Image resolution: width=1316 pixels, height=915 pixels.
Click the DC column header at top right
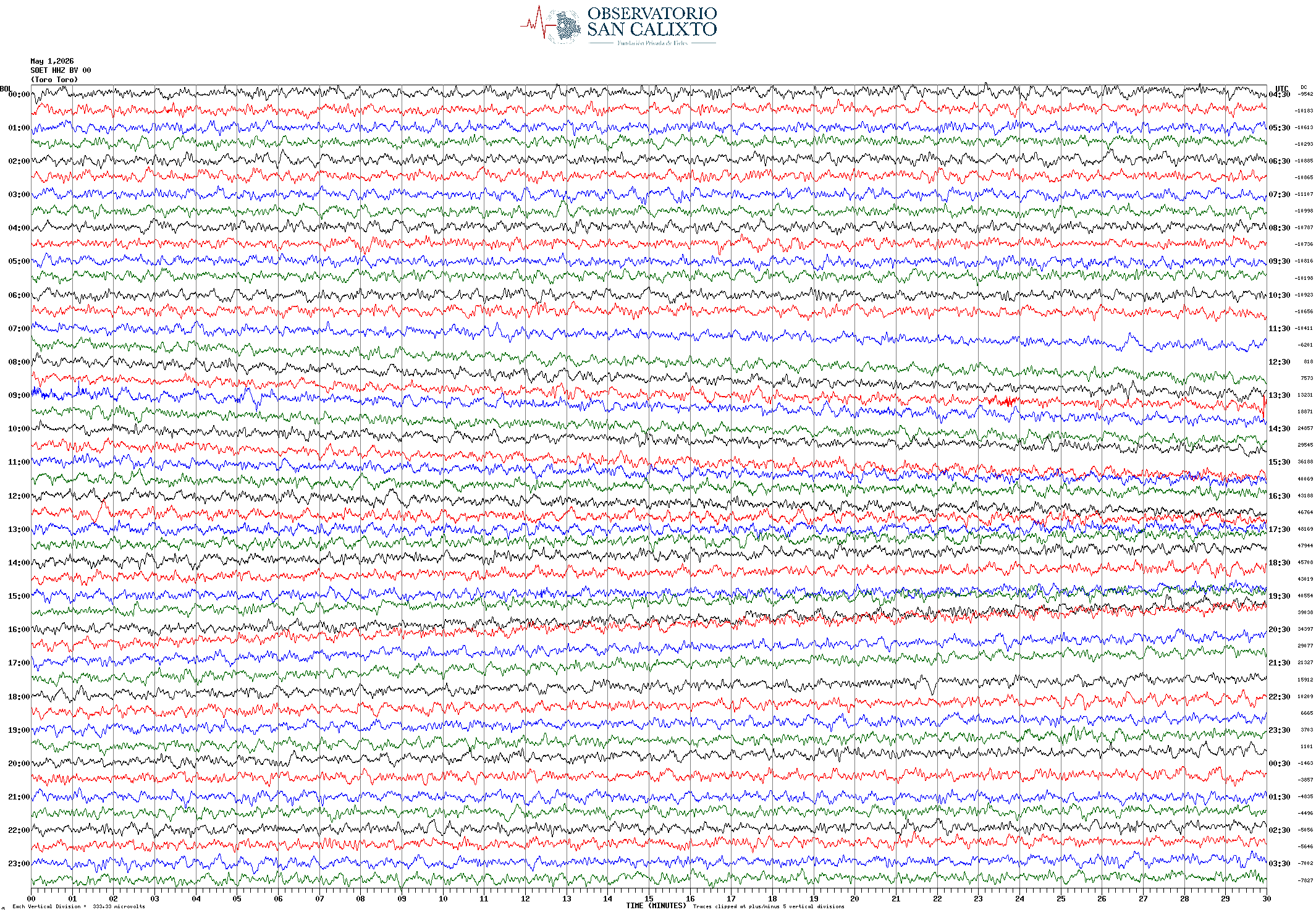(x=1304, y=88)
